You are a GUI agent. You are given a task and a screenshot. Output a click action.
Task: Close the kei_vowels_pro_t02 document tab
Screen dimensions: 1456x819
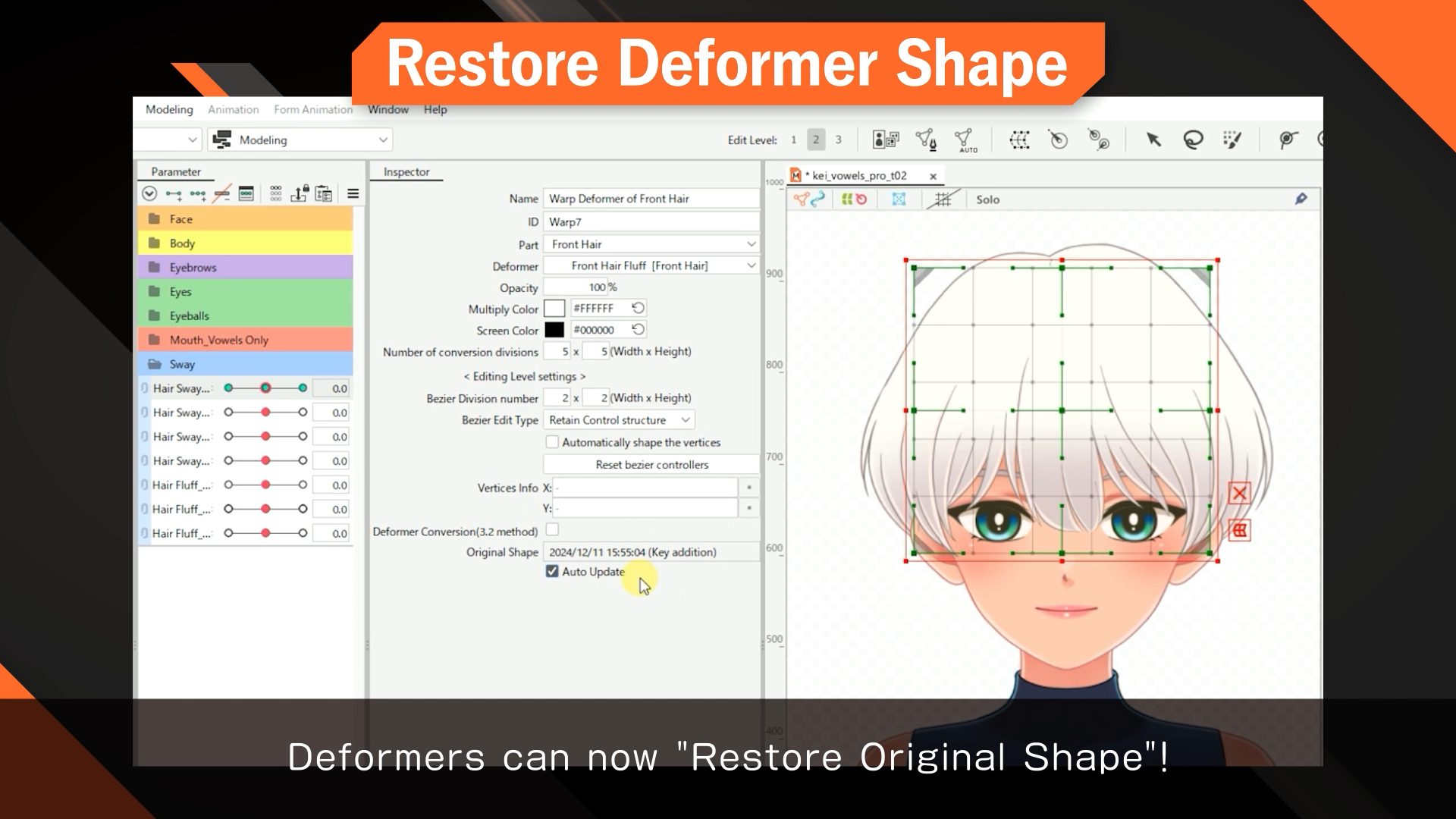[x=933, y=175]
